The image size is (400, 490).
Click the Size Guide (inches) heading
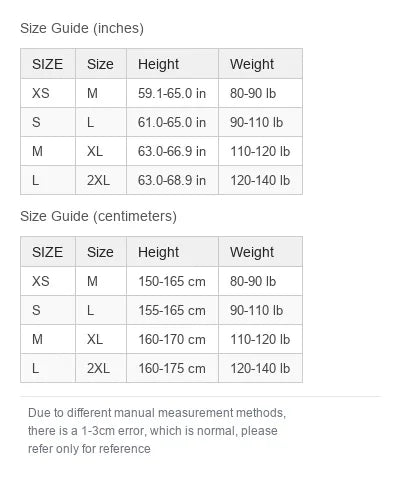tap(82, 28)
